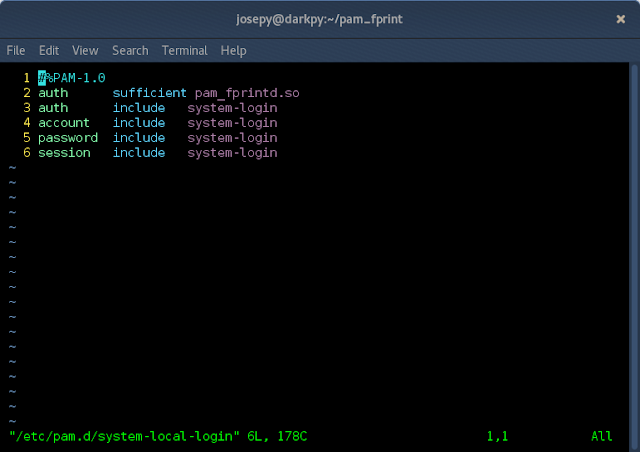Viewport: 640px width, 452px height.
Task: Click 'system-login' on the account line
Action: pyautogui.click(x=232, y=123)
